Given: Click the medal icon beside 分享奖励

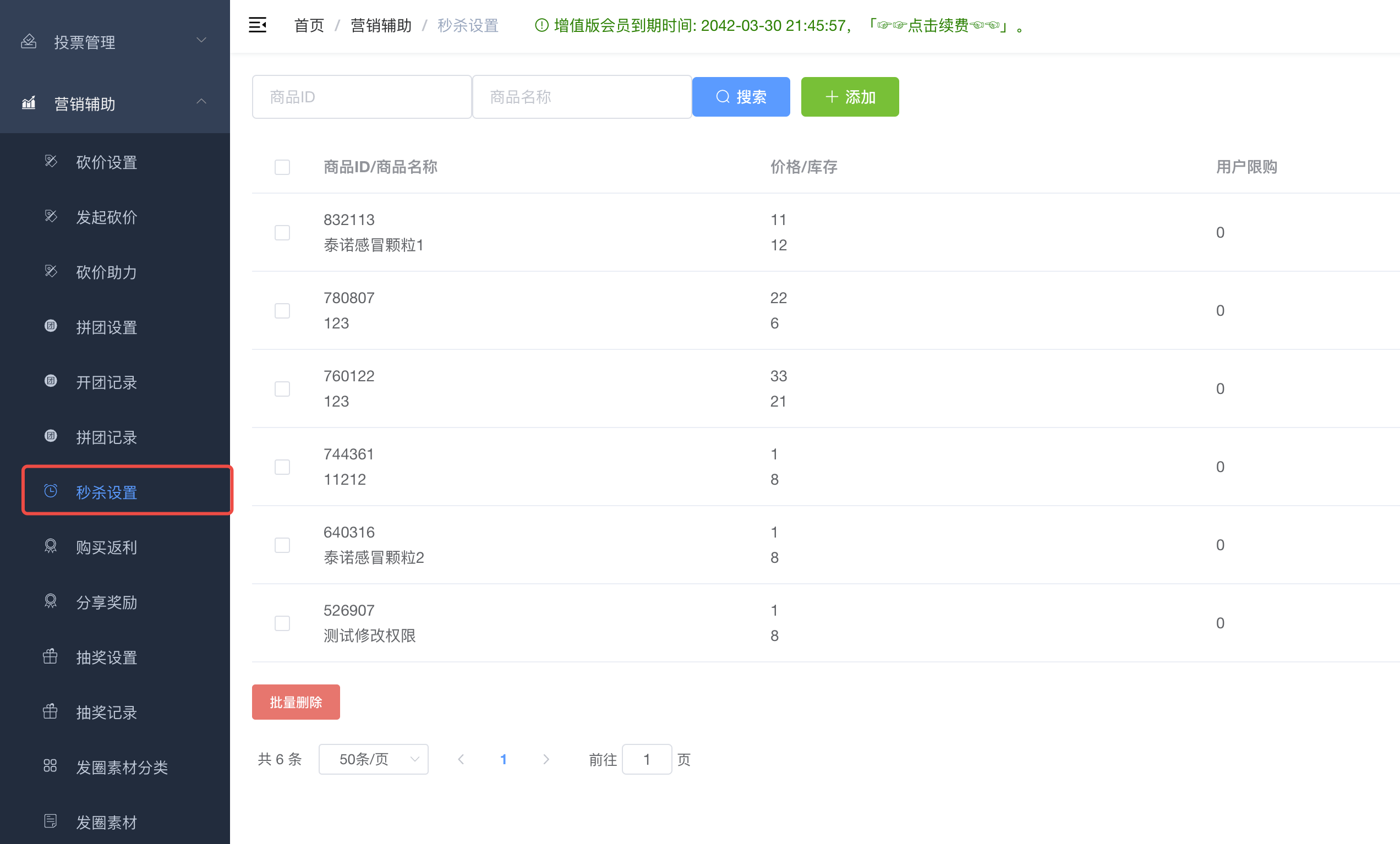Looking at the screenshot, I should [x=51, y=601].
